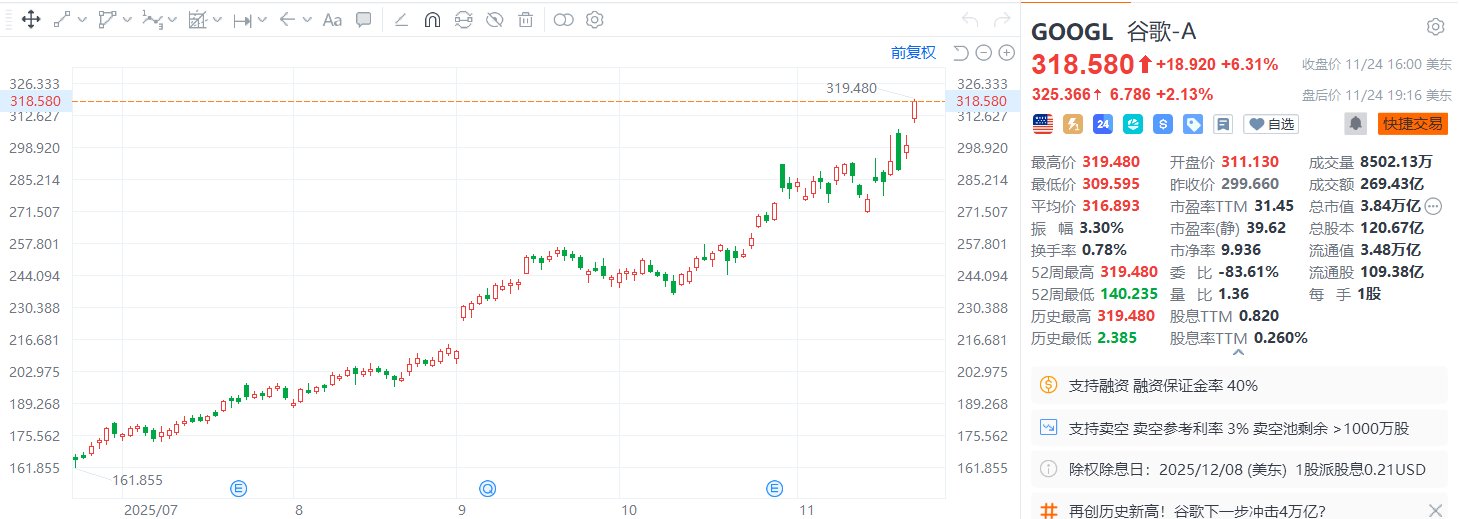
Task: Open headline 再创历史新高 news link
Action: (1197, 510)
